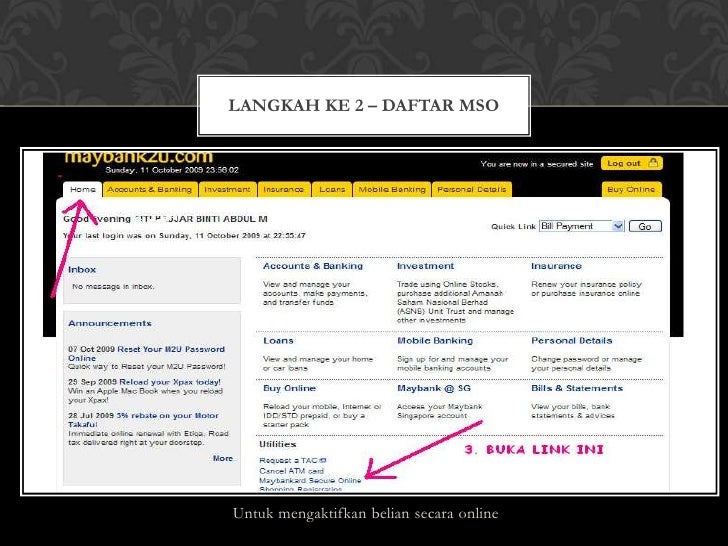
Task: Open the Maybankard Secure Online link
Action: pos(310,481)
